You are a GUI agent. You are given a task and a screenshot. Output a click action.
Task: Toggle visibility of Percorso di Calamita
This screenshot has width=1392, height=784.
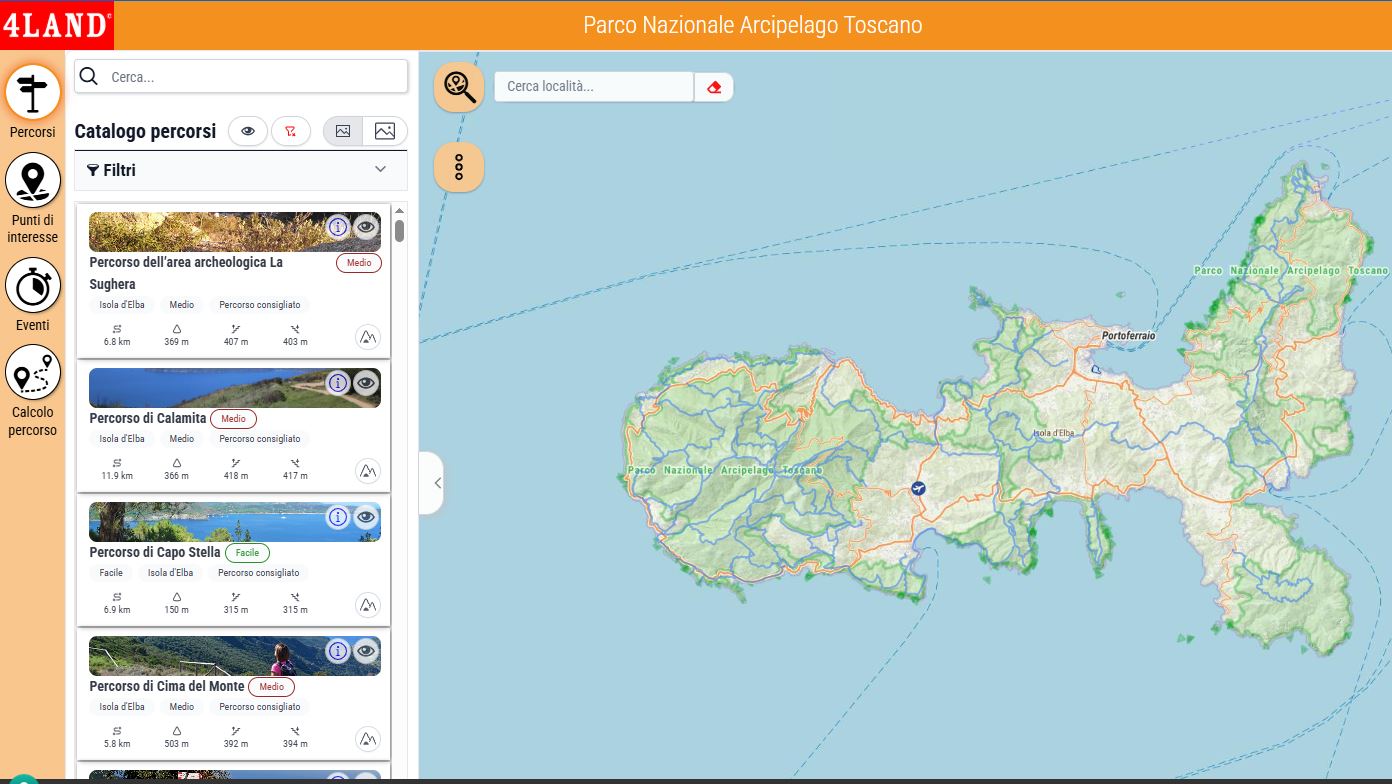367,383
